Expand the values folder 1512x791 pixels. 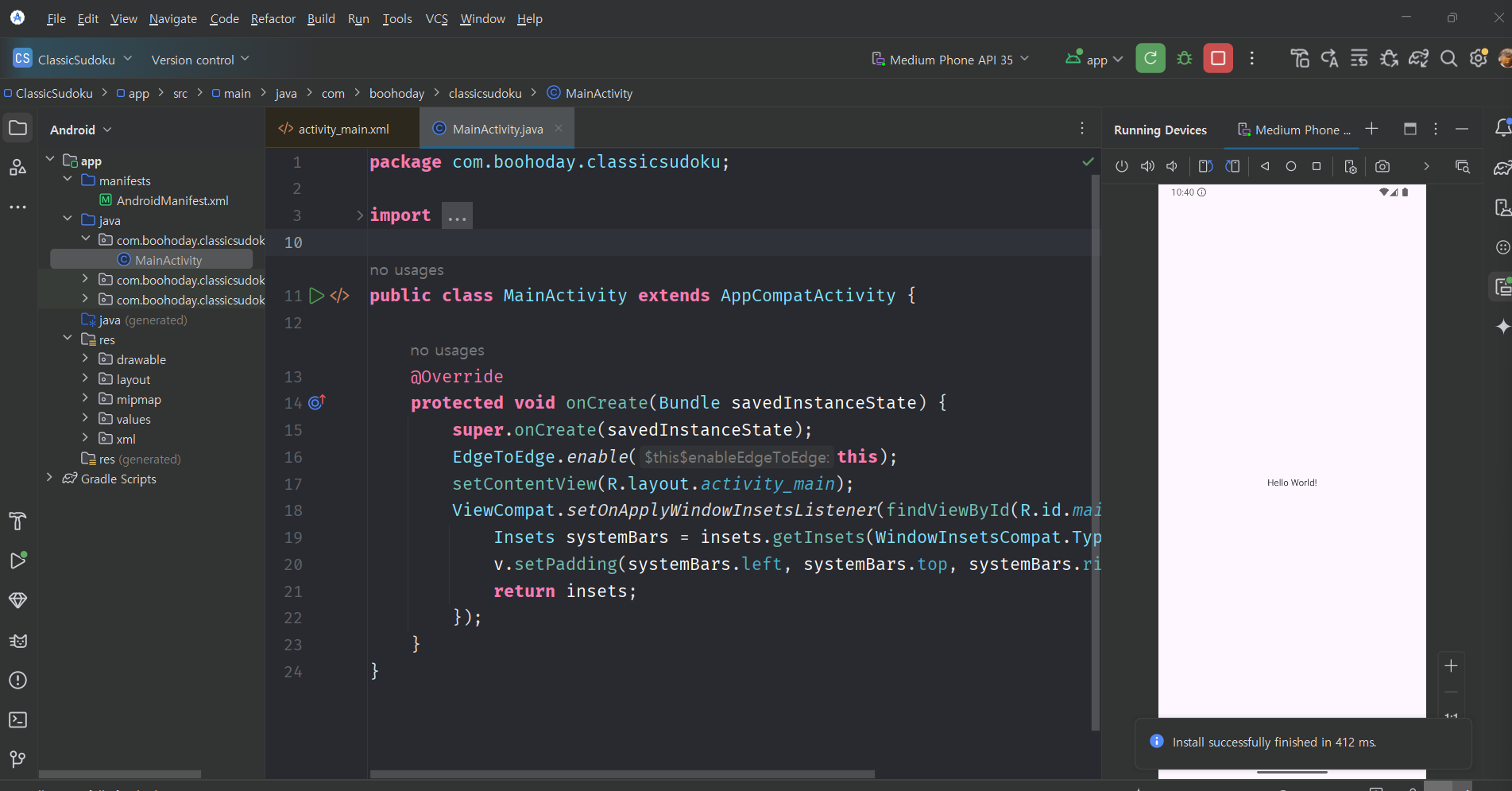tap(85, 418)
